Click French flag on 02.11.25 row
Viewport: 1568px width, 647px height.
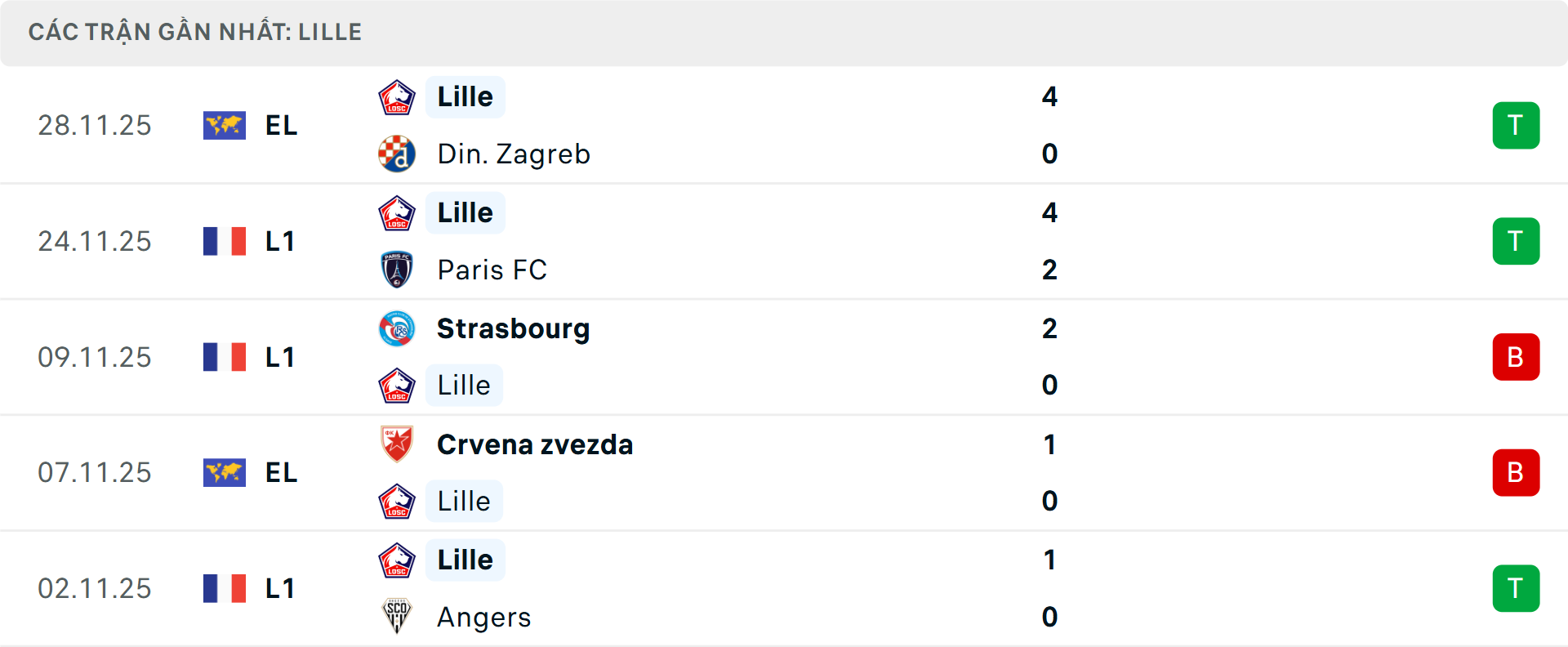(225, 589)
